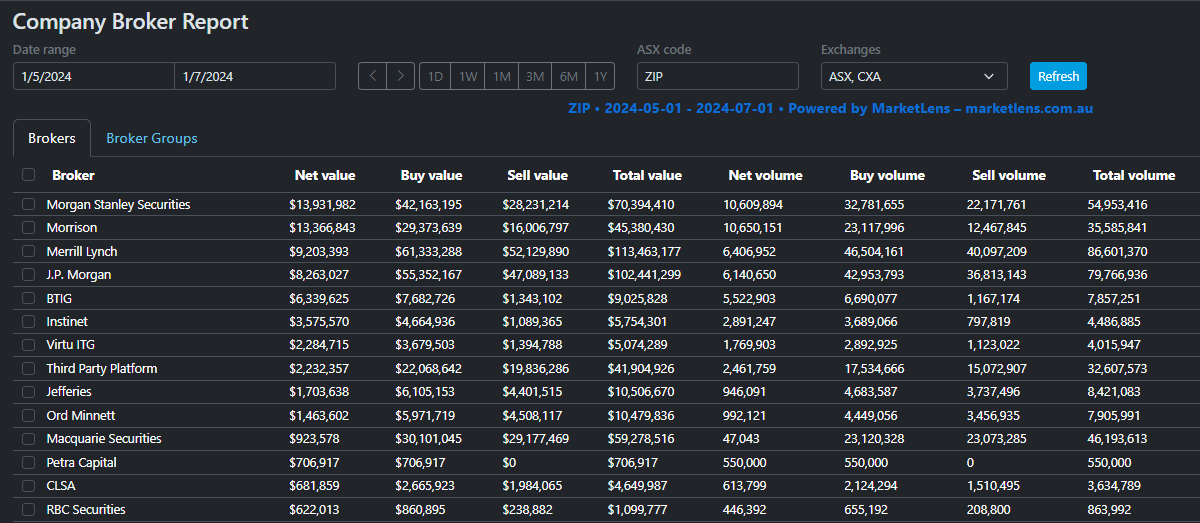
Task: Click sell volume 3,456,935
Action: point(993,416)
